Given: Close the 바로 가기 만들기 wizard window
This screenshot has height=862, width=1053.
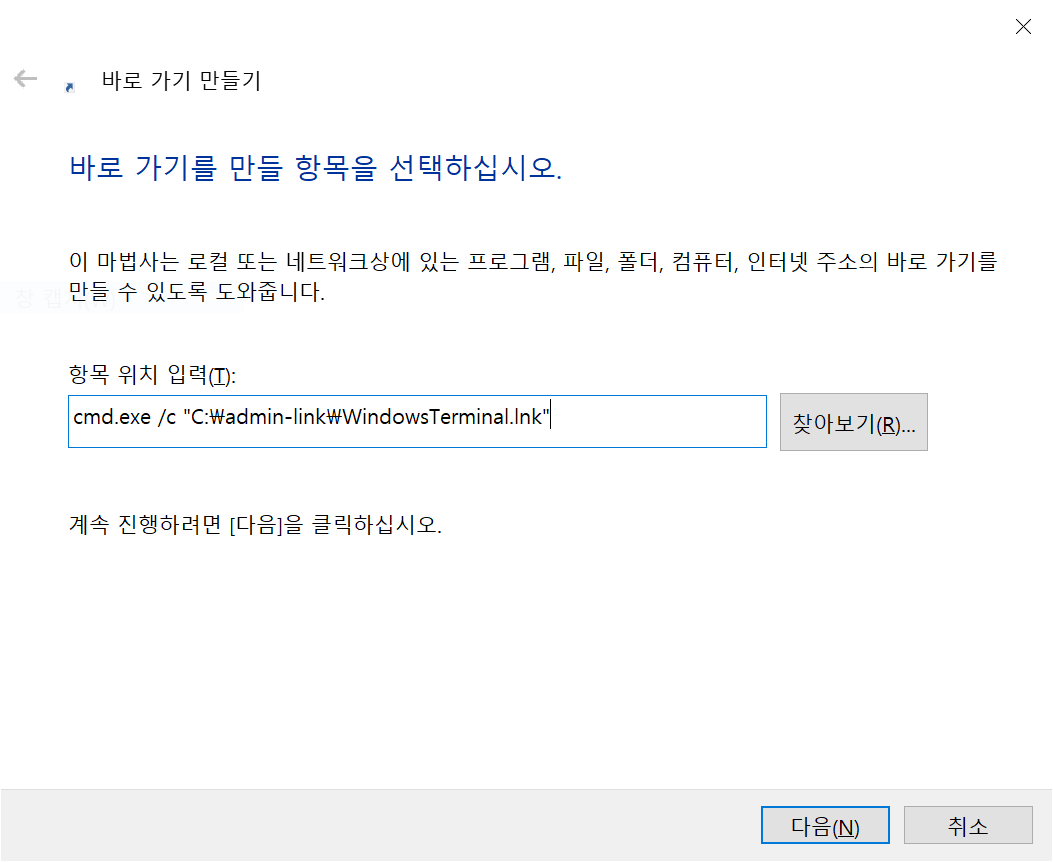Looking at the screenshot, I should click(1022, 27).
